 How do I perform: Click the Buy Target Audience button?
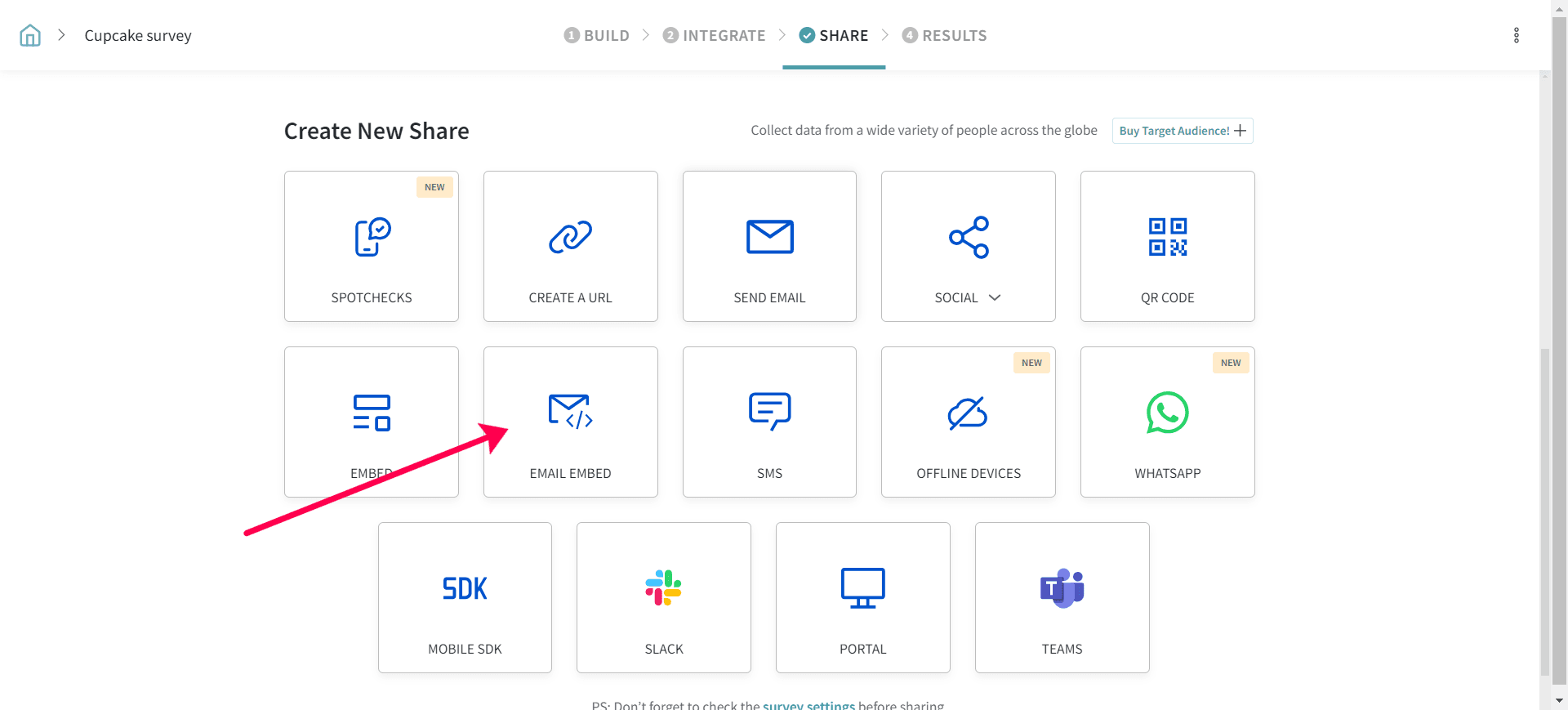1182,131
